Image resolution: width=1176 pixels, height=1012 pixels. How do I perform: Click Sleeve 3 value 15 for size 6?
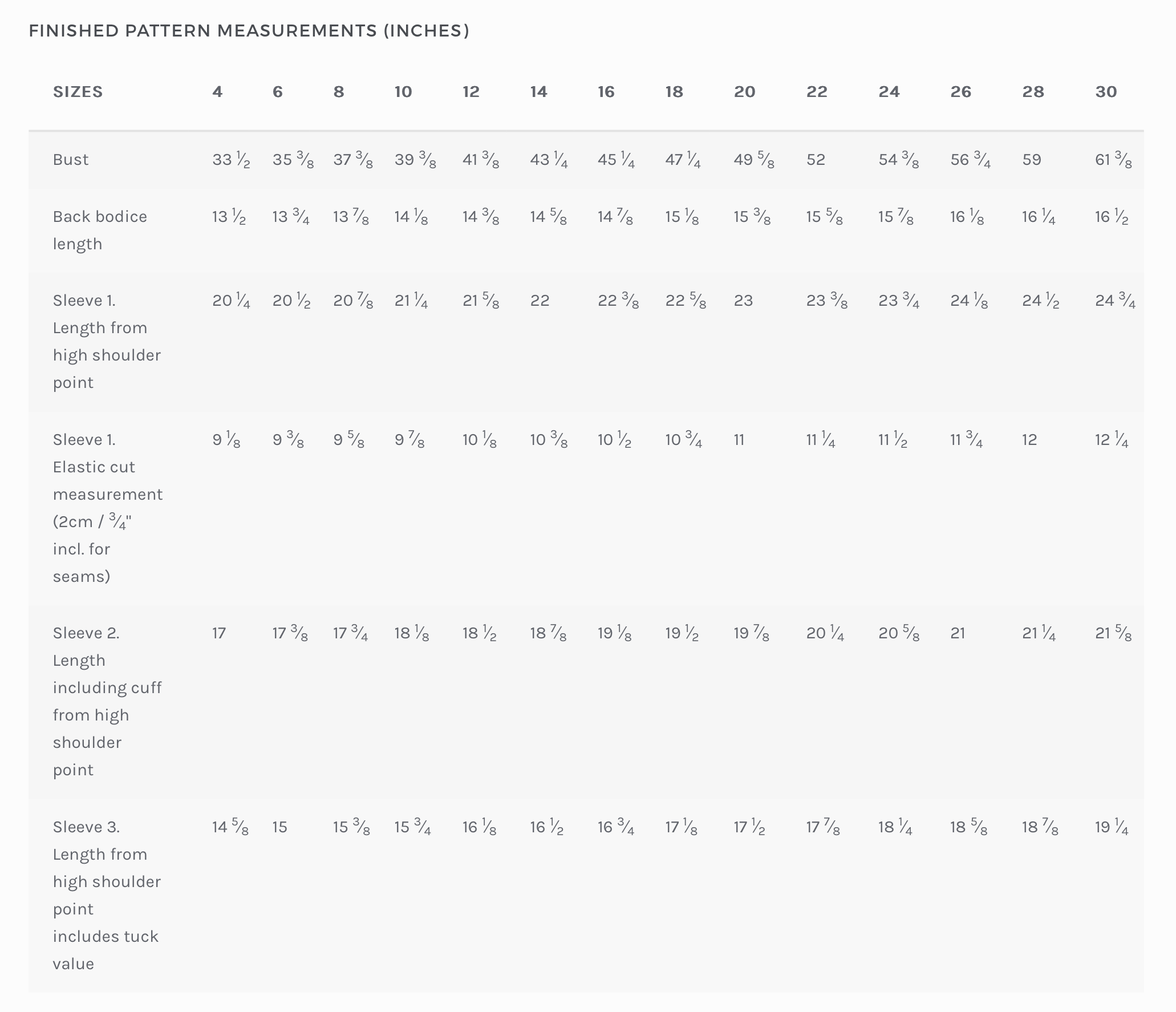279,827
